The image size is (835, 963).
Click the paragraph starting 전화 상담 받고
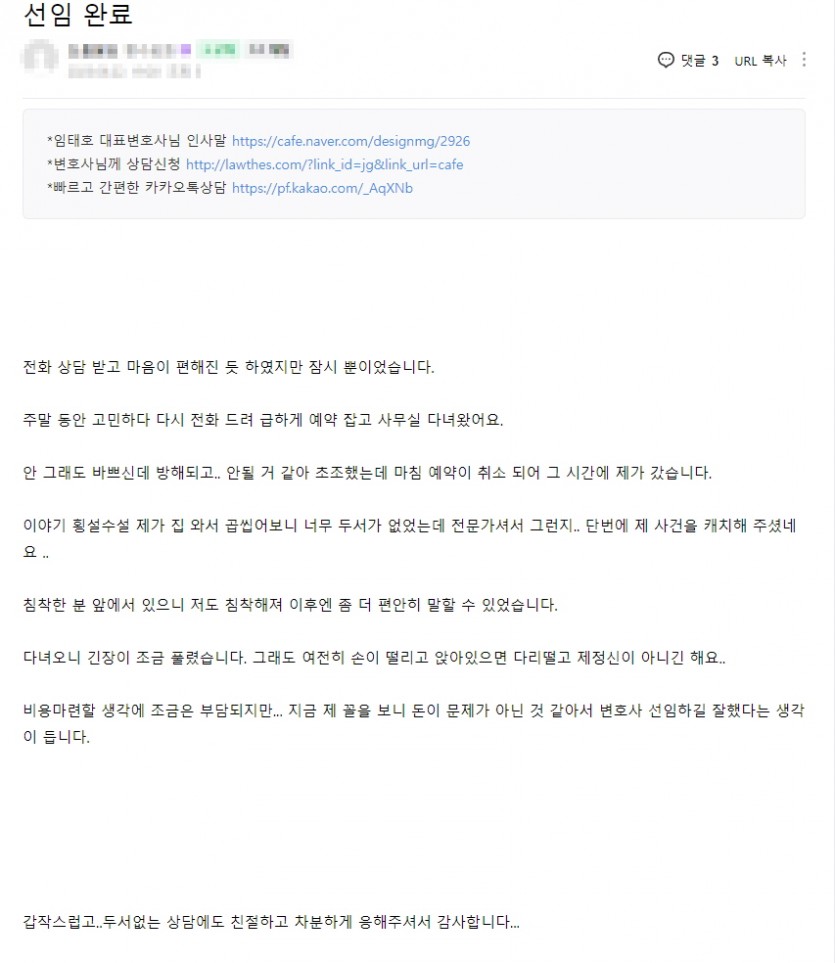point(228,367)
